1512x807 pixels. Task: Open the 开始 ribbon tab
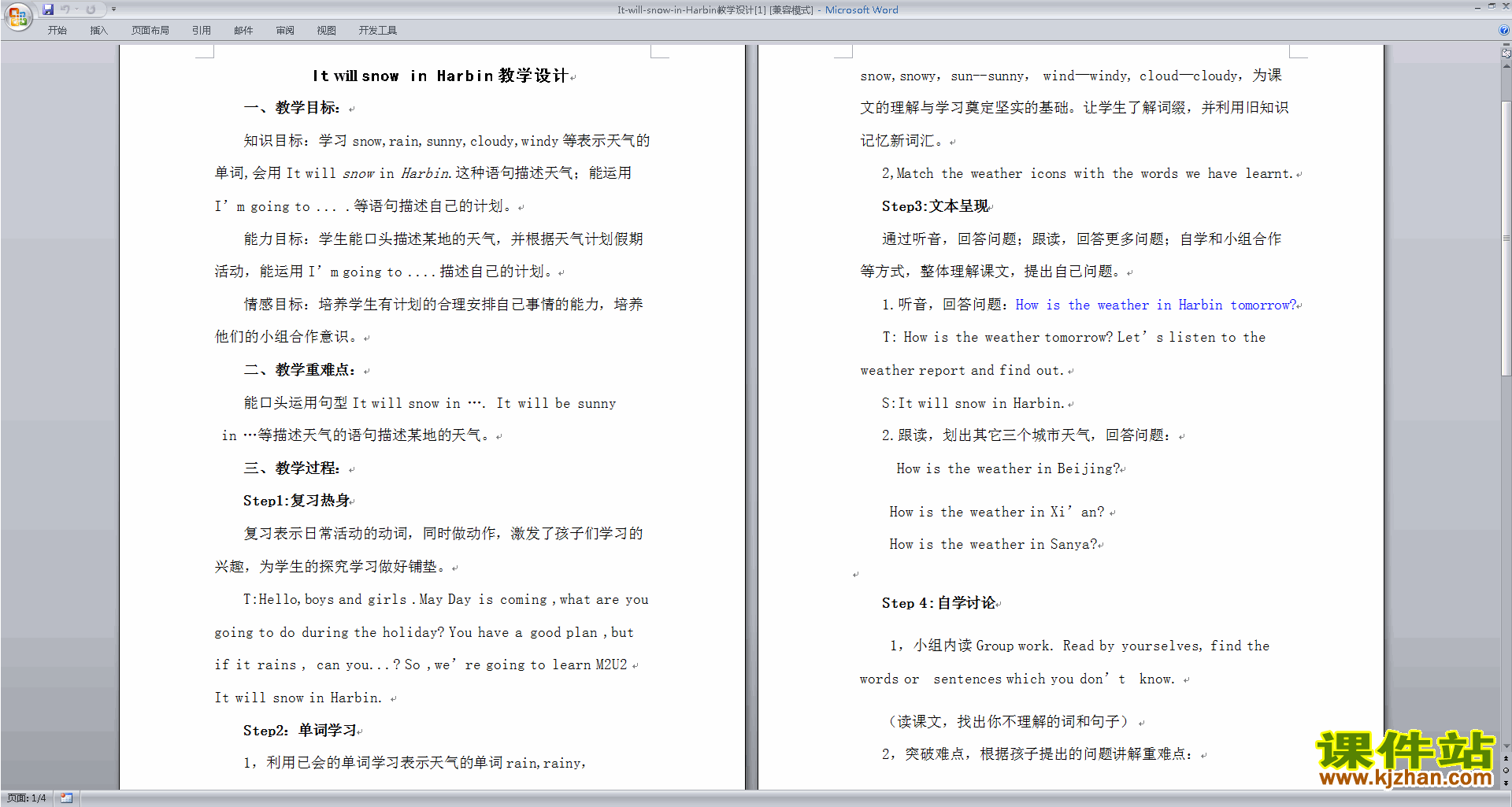point(57,30)
